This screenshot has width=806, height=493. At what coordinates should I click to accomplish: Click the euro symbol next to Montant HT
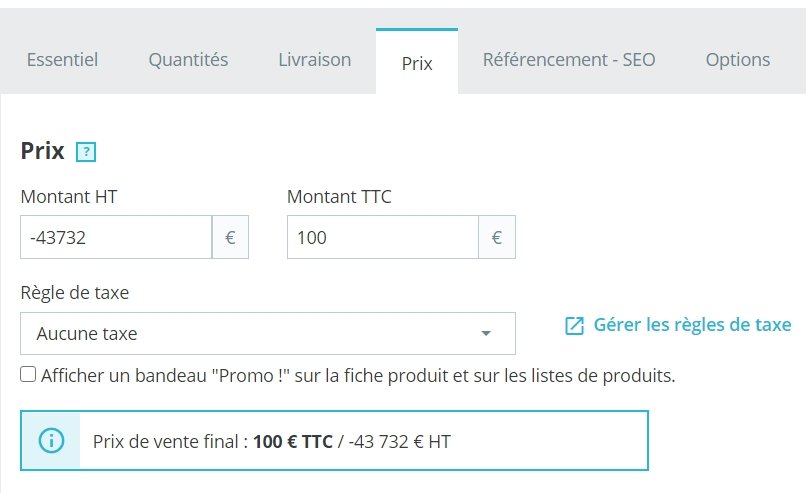click(230, 237)
